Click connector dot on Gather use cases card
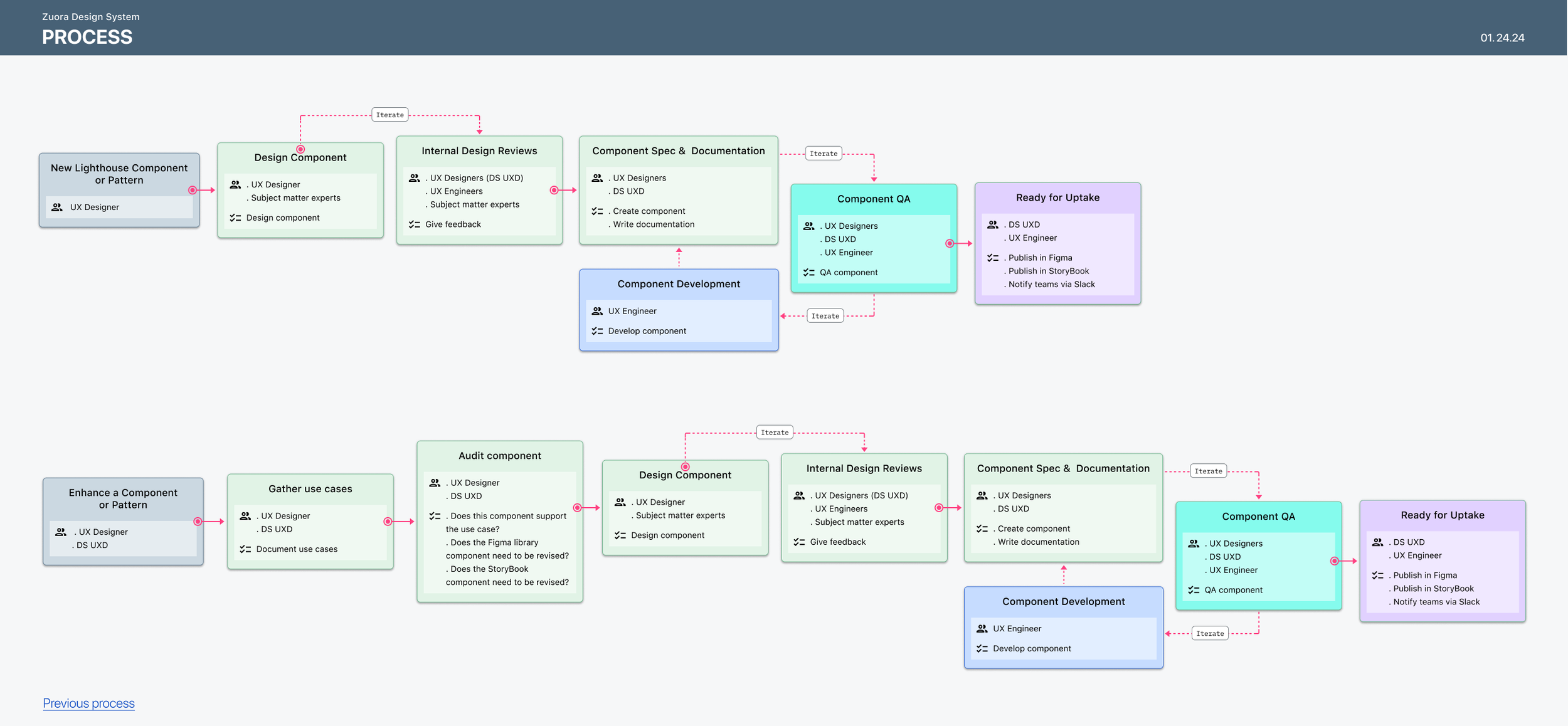The height and width of the screenshot is (726, 1568). click(x=388, y=522)
